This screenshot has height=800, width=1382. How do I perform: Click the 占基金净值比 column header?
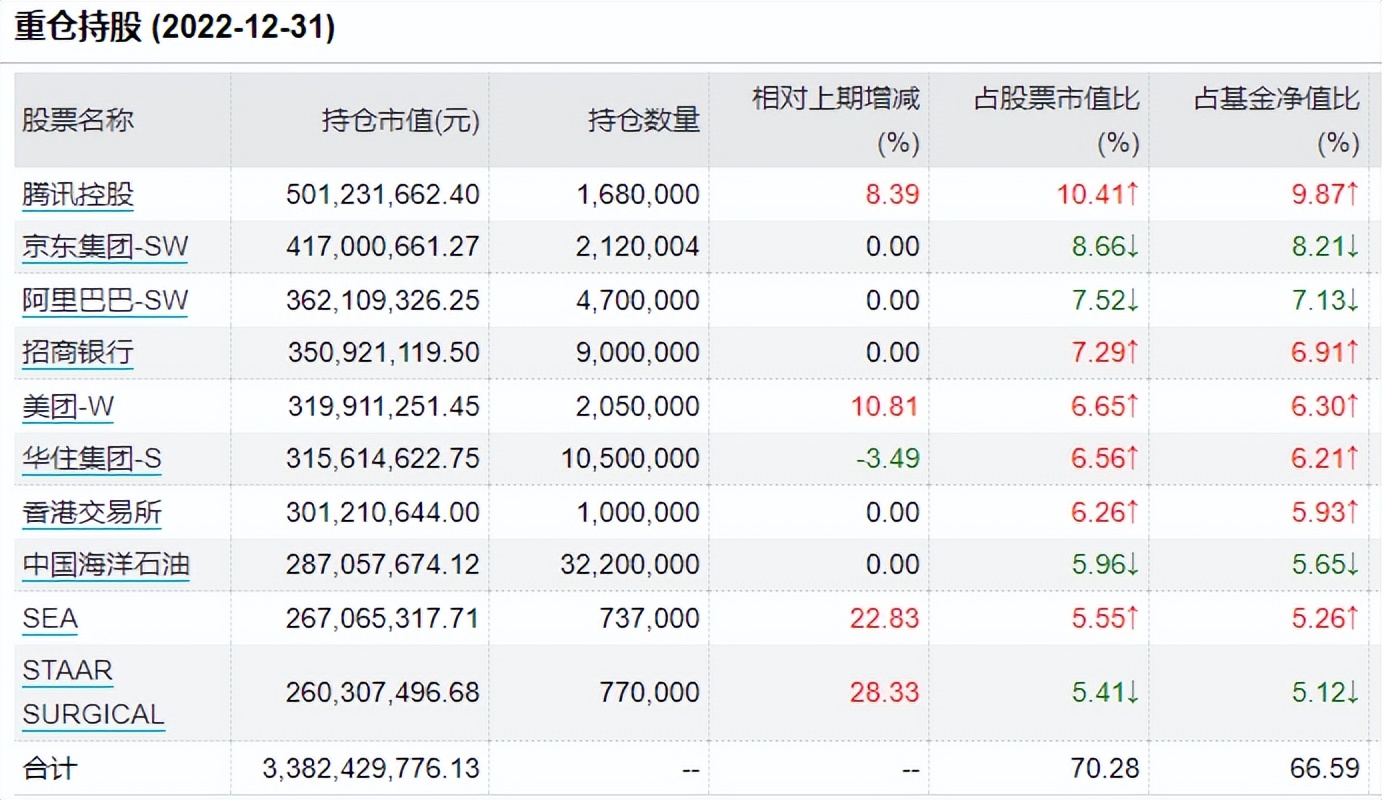[x=1276, y=99]
